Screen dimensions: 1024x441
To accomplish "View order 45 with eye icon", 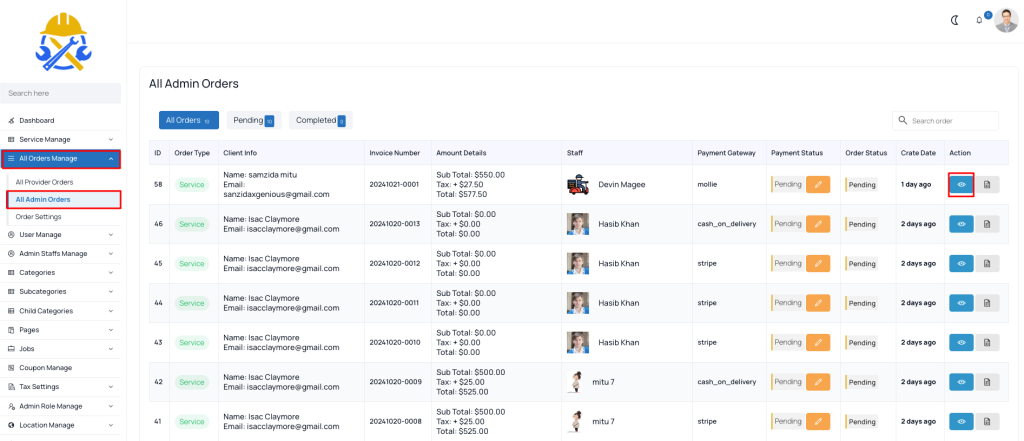I will 961,264.
